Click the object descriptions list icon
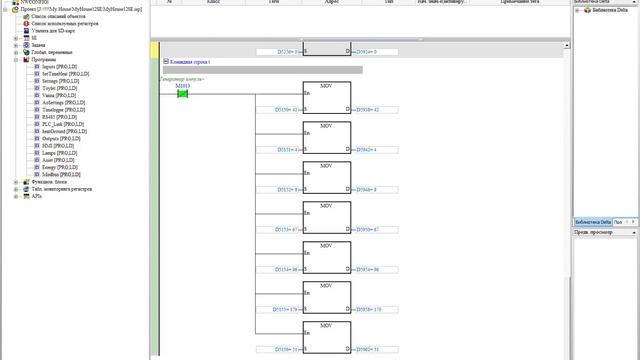The height and width of the screenshot is (360, 640). pos(26,16)
